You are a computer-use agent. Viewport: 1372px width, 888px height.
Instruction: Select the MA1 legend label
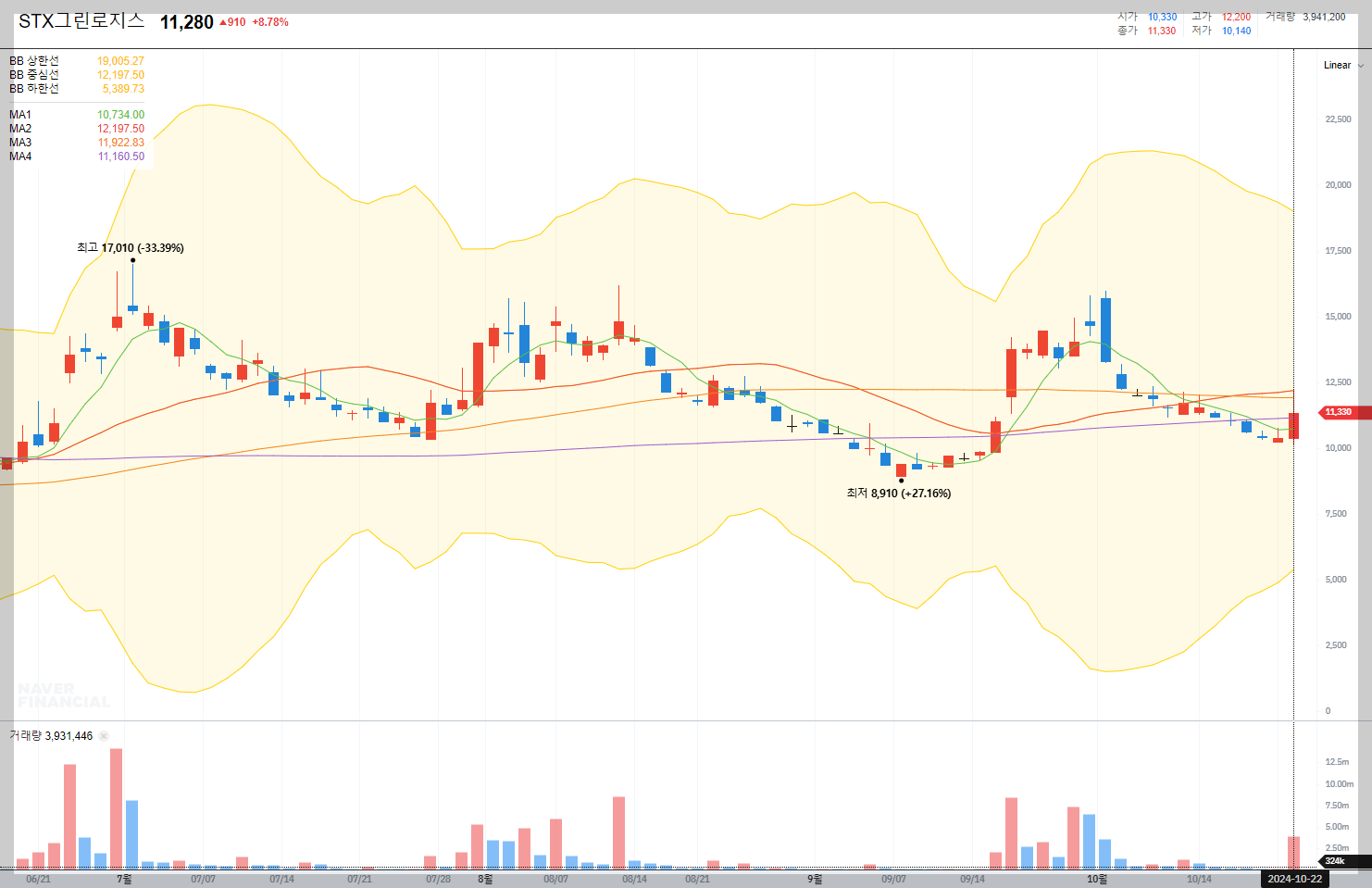pos(20,115)
